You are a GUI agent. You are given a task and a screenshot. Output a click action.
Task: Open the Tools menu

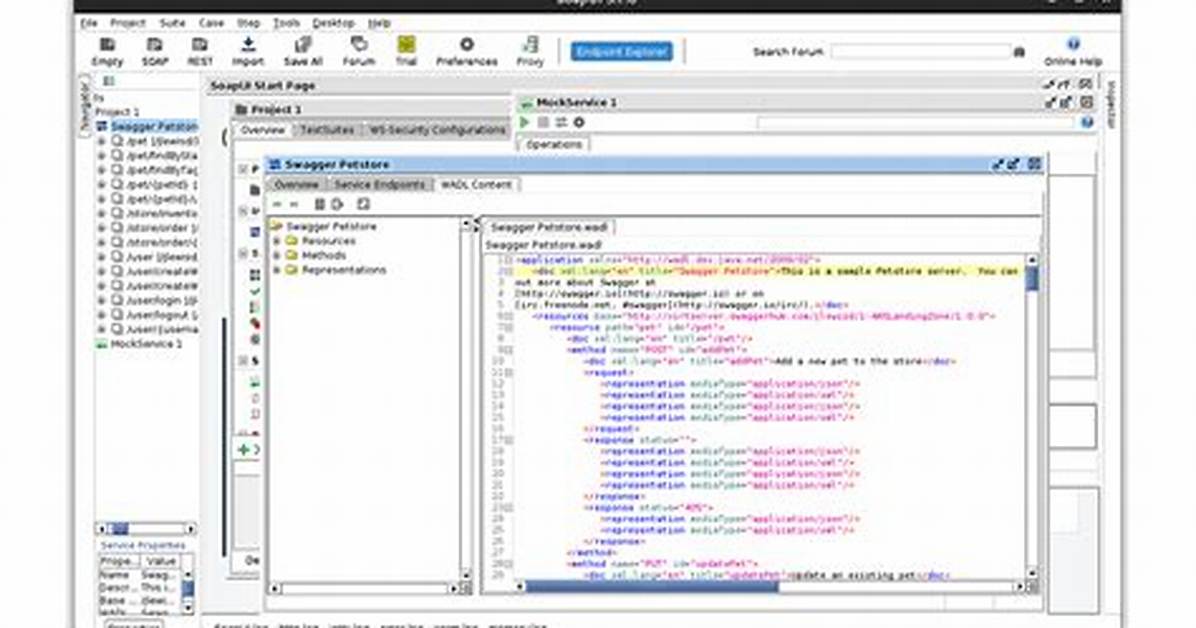point(287,24)
